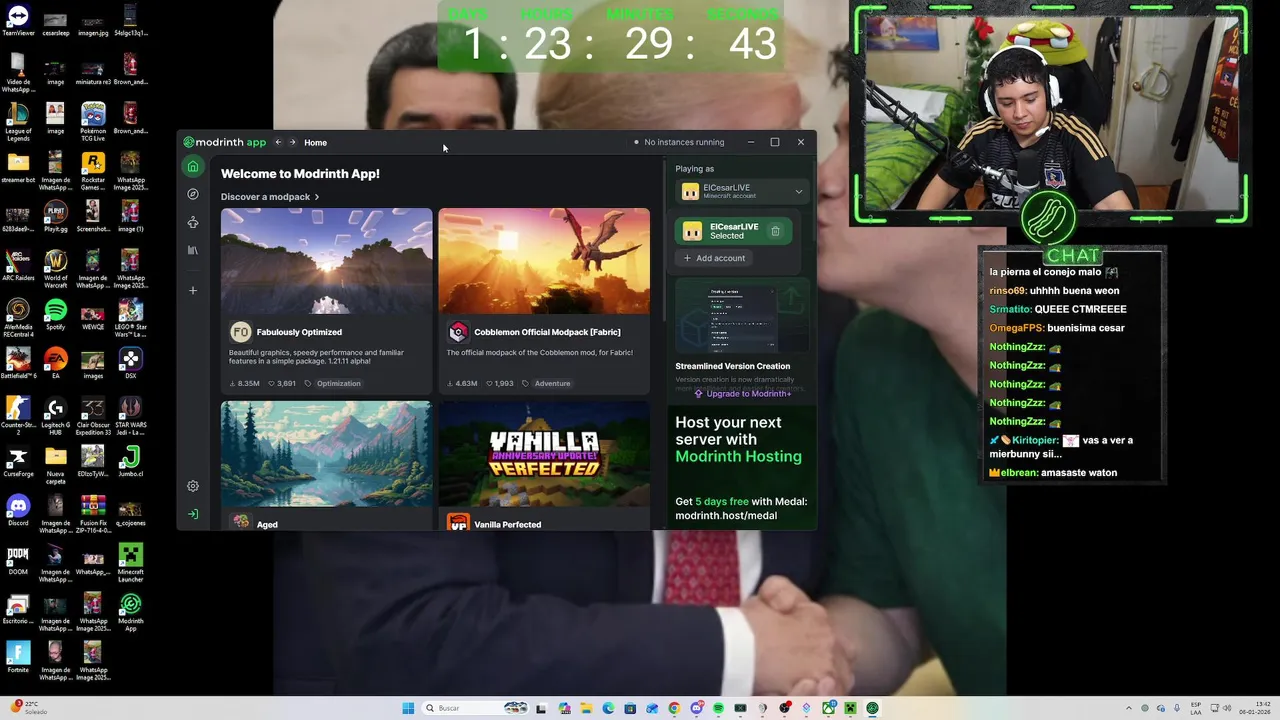Open Minecraft Launcher desktop shortcut
This screenshot has height=720, width=1280.
pyautogui.click(x=131, y=560)
